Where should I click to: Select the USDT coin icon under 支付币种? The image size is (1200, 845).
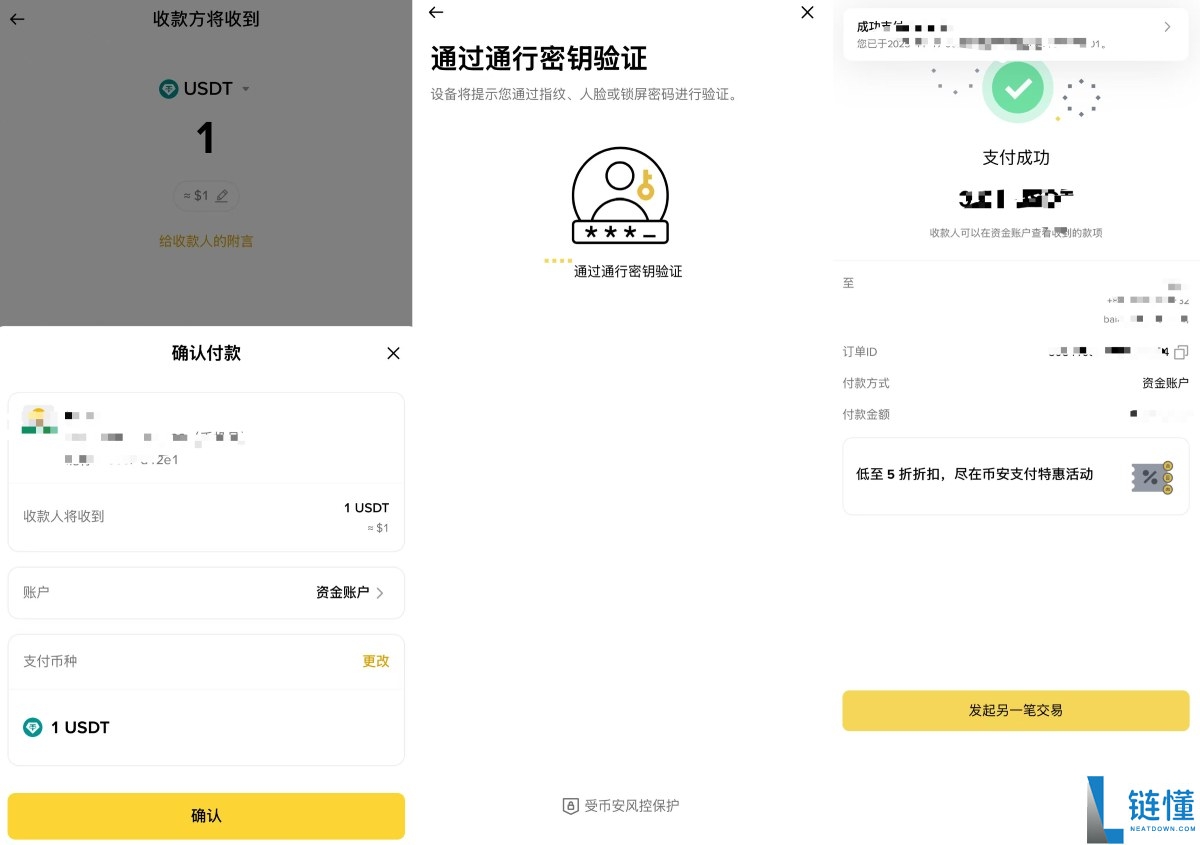pos(33,727)
